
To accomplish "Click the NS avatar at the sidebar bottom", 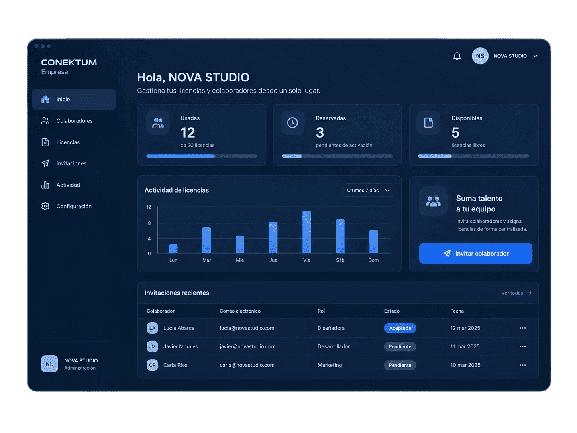I will click(x=49, y=363).
